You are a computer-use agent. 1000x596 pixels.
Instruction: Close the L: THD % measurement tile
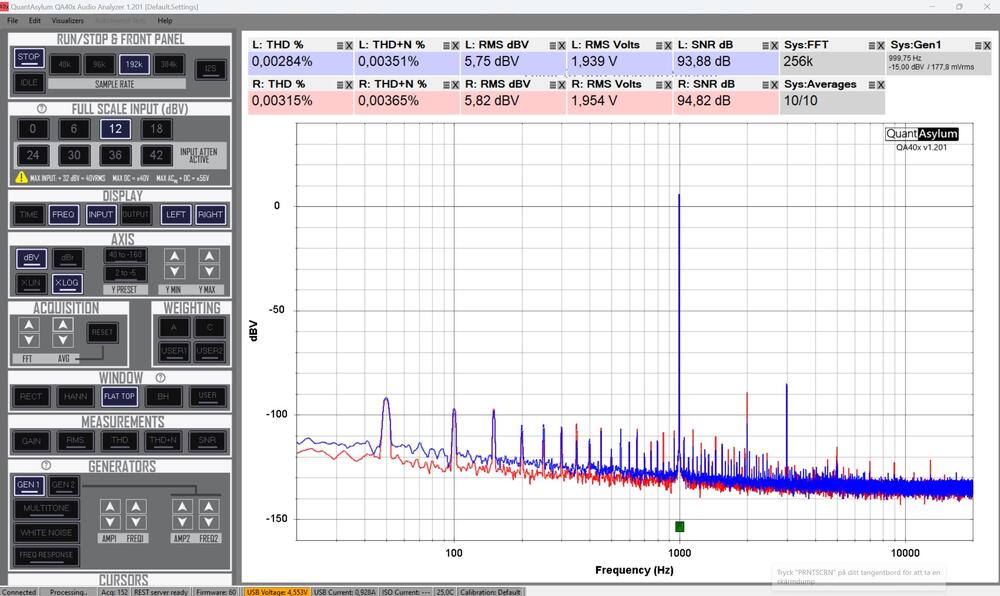click(x=349, y=46)
